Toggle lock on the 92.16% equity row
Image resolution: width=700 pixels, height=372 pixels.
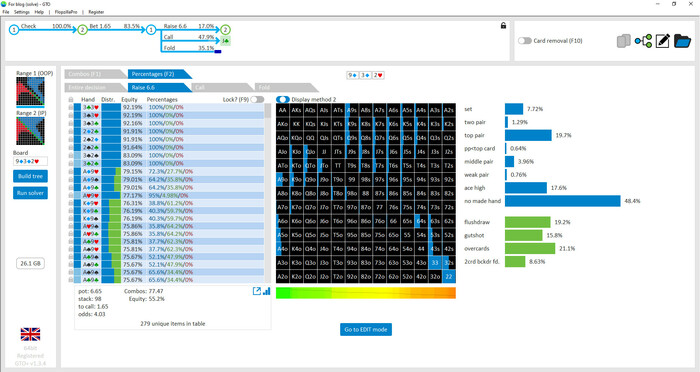pyautogui.click(x=71, y=123)
